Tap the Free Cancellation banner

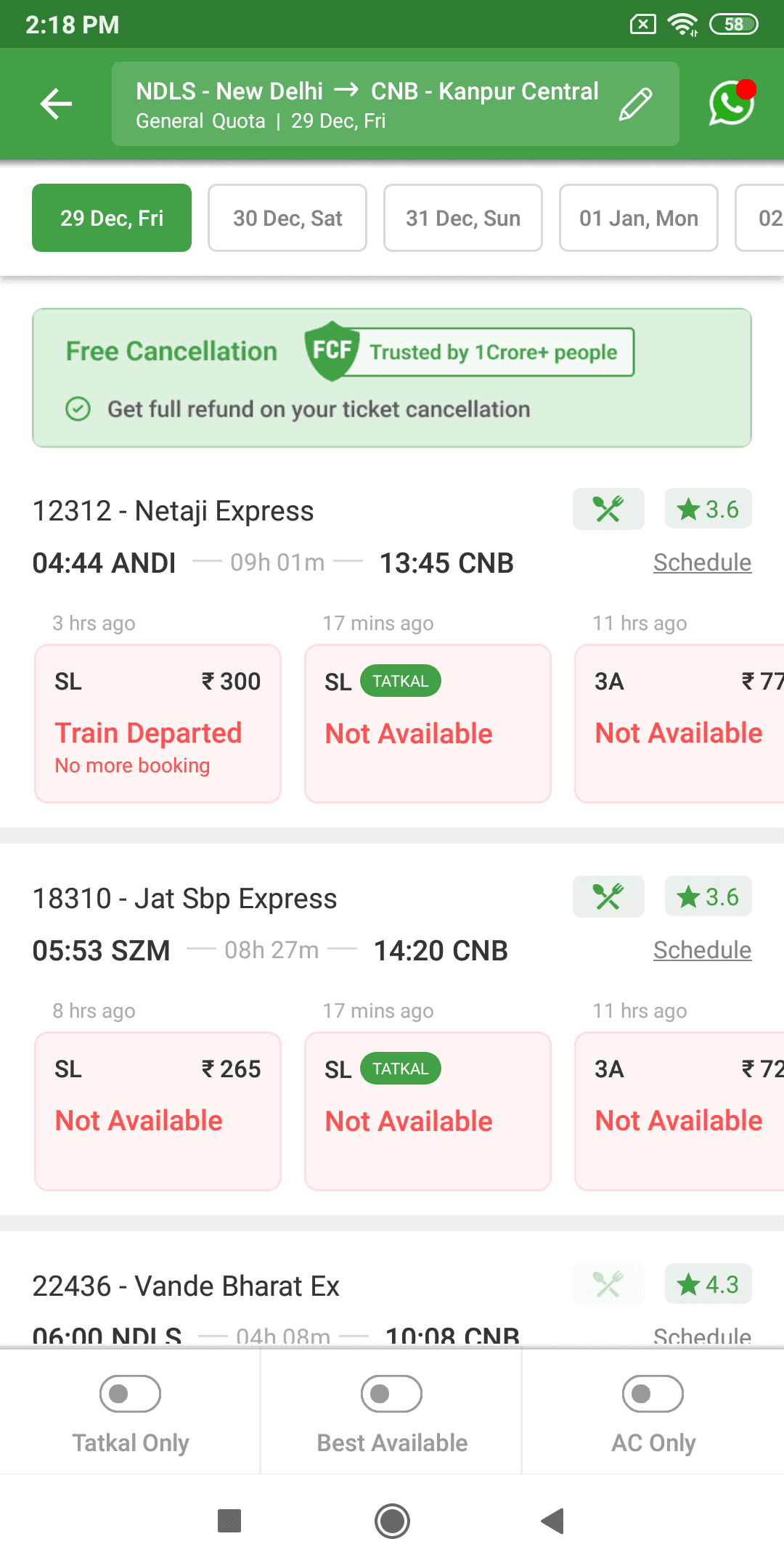[x=392, y=378]
